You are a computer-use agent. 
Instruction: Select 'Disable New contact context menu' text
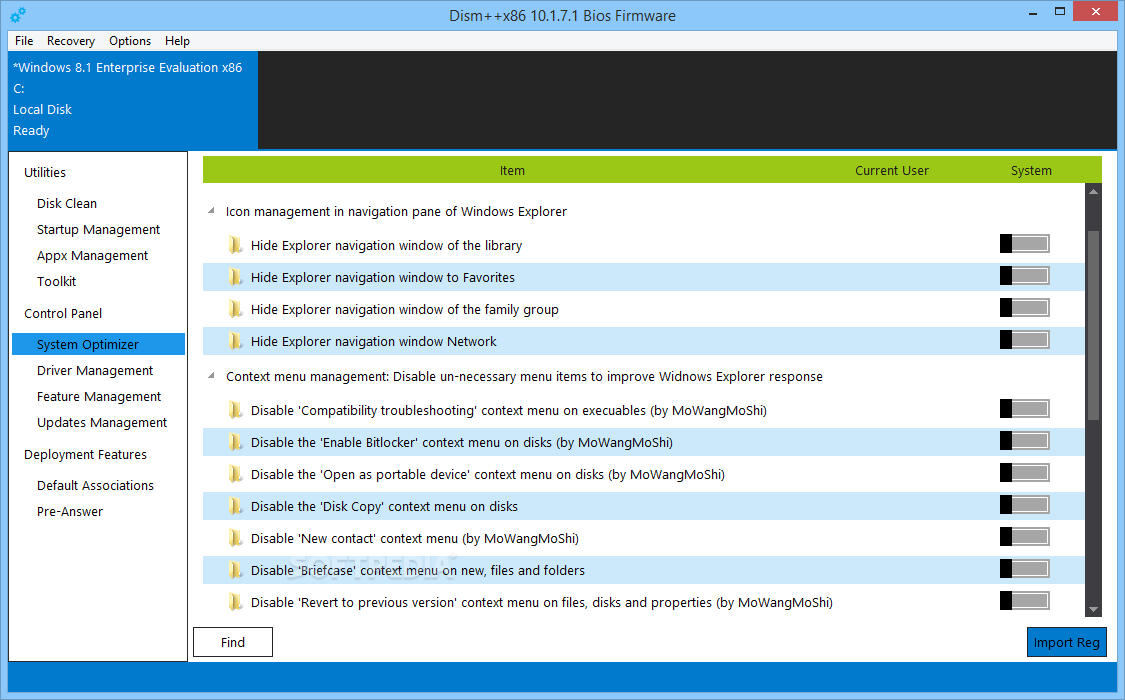click(415, 539)
